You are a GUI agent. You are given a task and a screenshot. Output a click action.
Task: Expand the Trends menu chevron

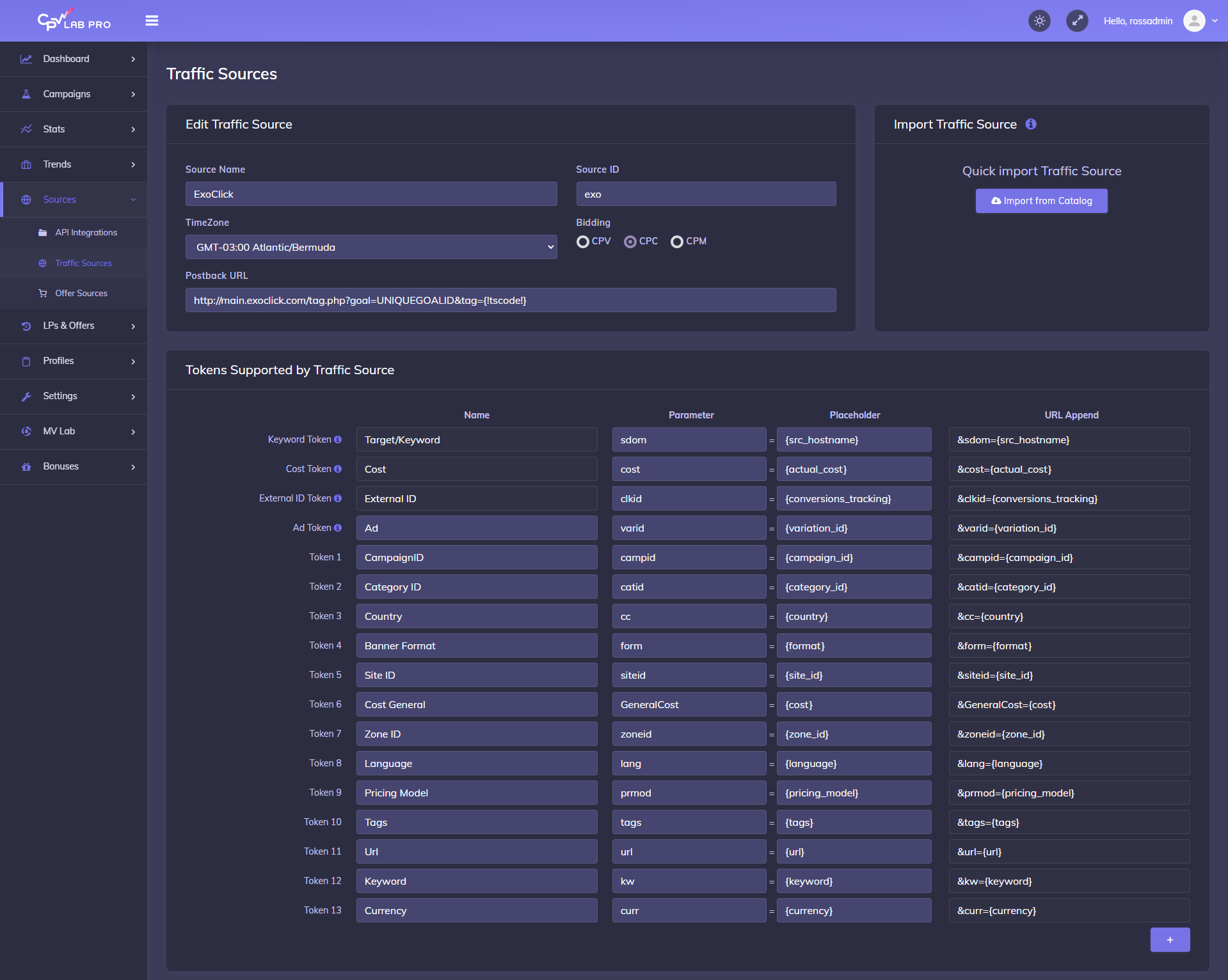click(133, 164)
